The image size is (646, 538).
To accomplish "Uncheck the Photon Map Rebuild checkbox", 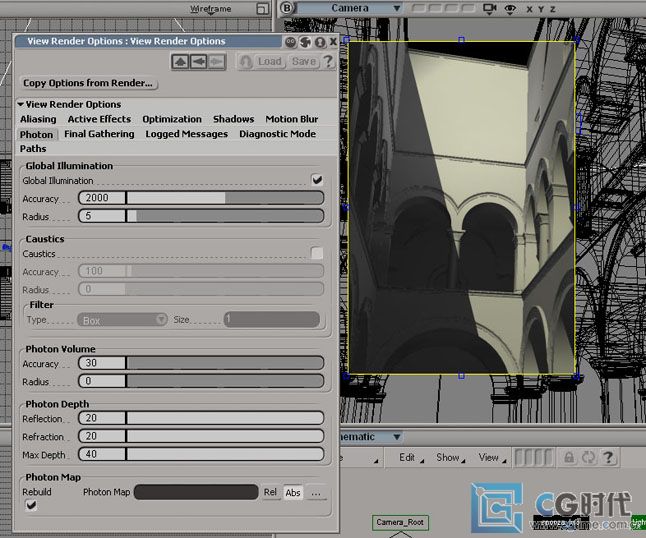I will coord(31,506).
